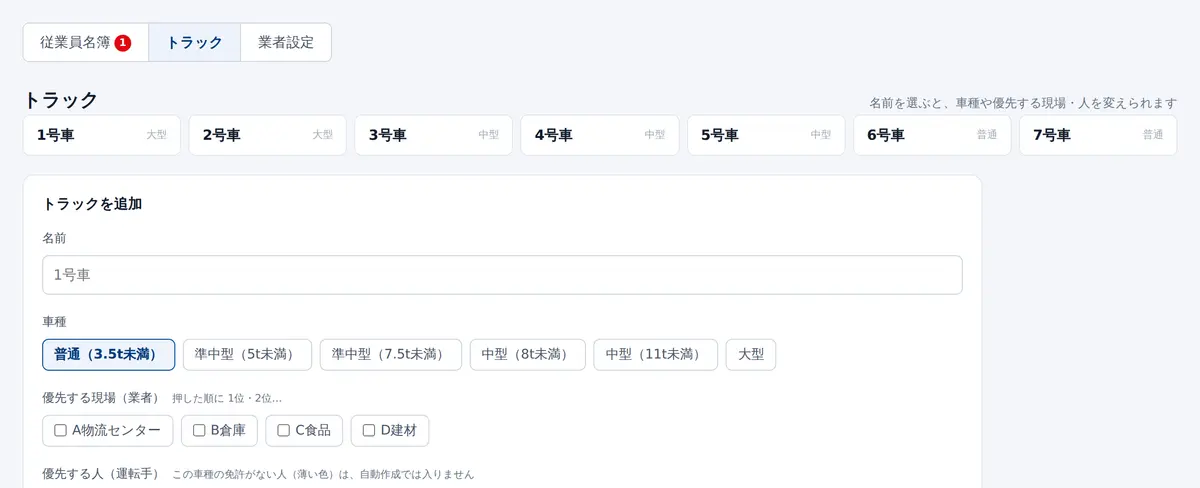The width and height of the screenshot is (1200, 488).
Task: Select vehicle type 大型
Action: coord(751,355)
